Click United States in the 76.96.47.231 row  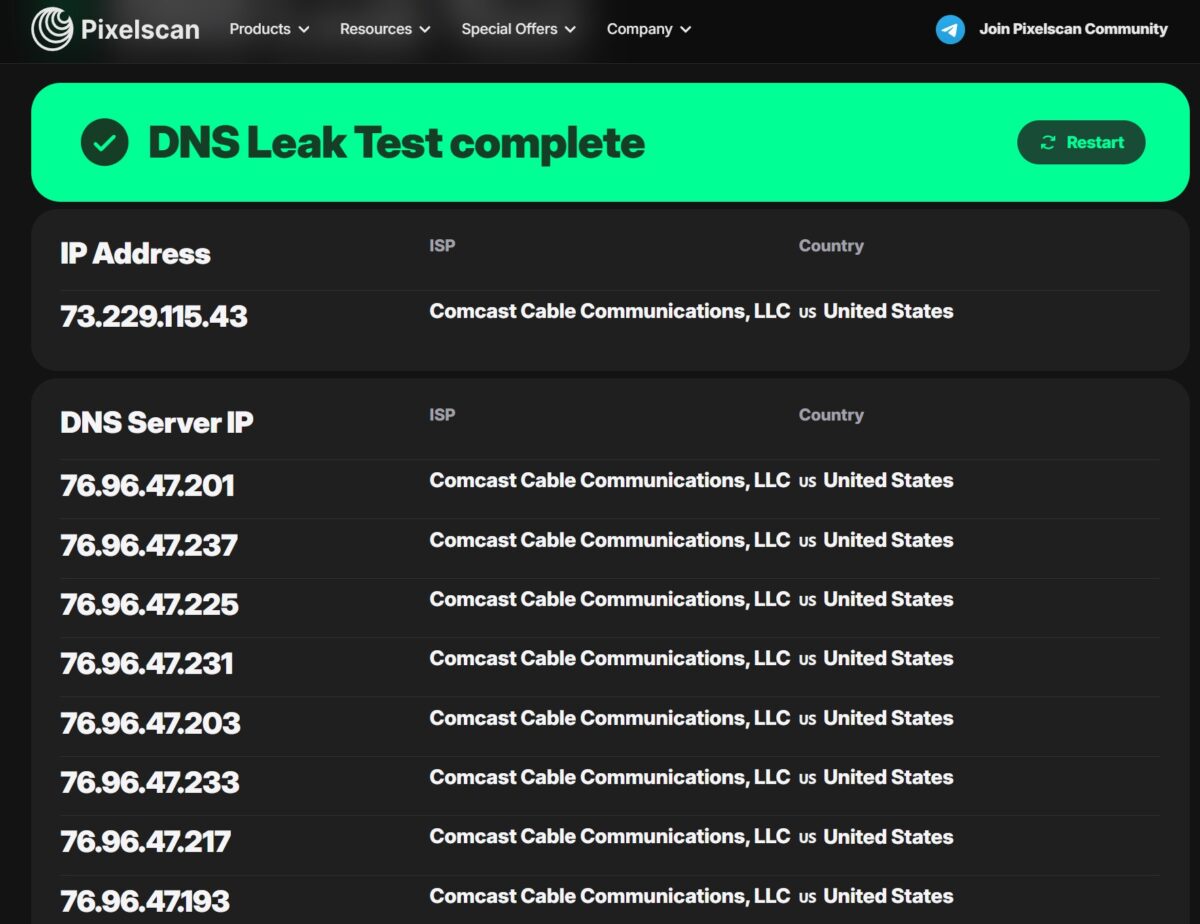pos(888,658)
